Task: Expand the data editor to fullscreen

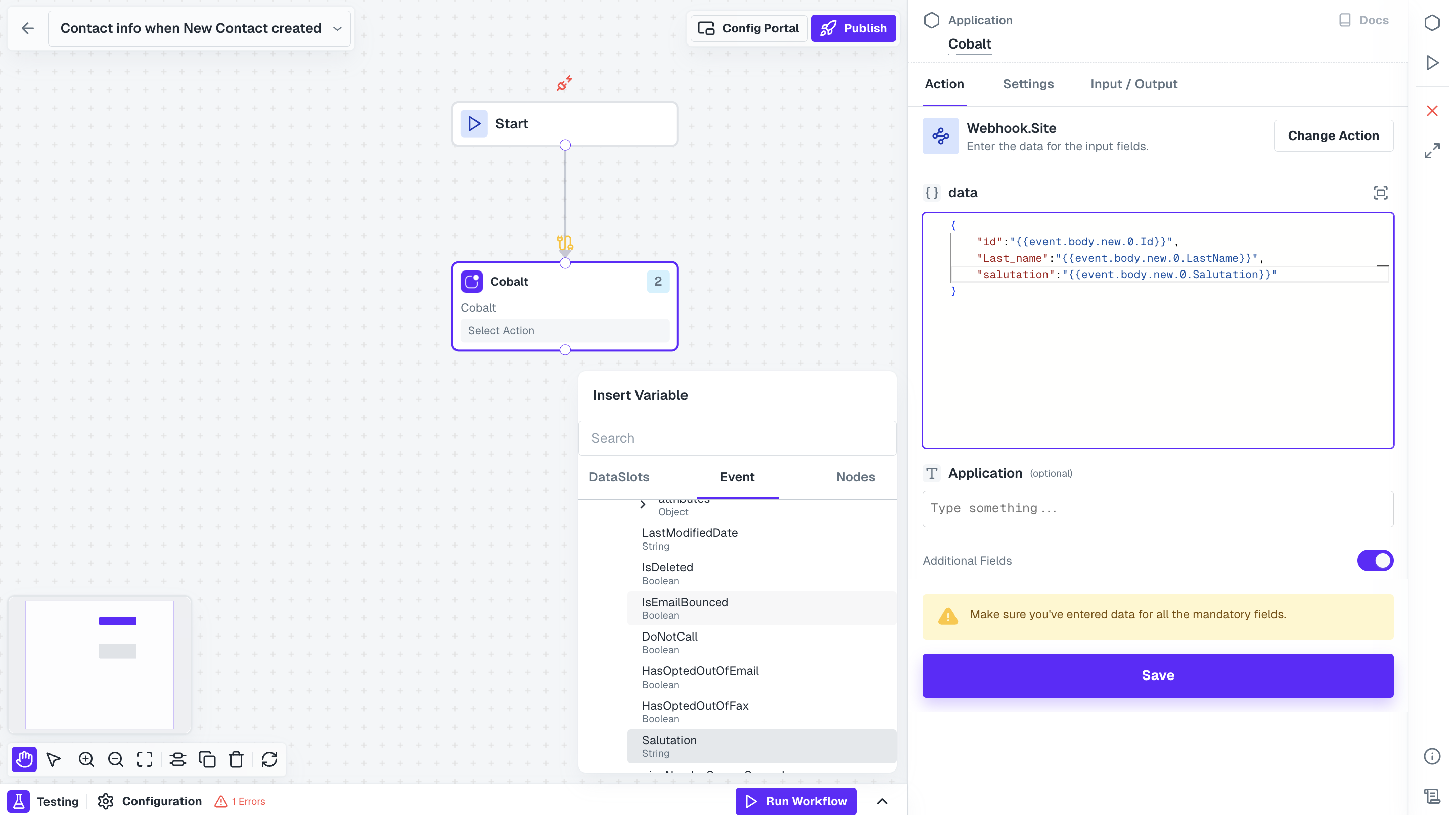Action: pyautogui.click(x=1381, y=193)
